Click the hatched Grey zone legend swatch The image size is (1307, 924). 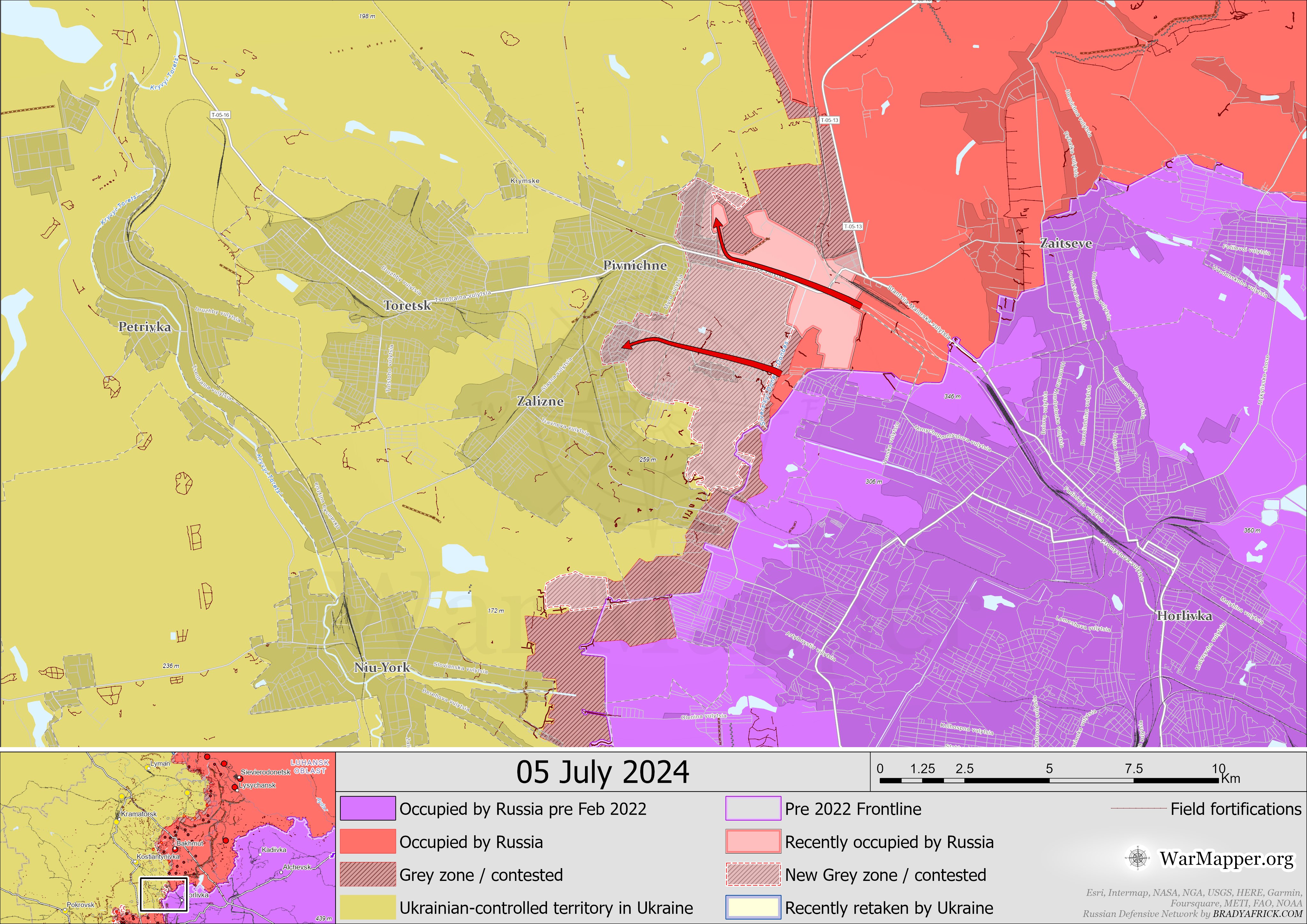click(x=368, y=875)
